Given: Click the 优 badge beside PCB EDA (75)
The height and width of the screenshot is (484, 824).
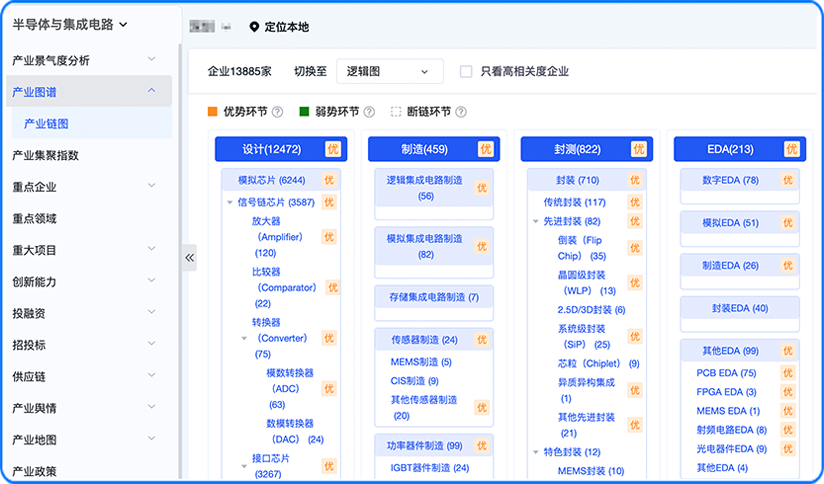Looking at the screenshot, I should 788,373.
